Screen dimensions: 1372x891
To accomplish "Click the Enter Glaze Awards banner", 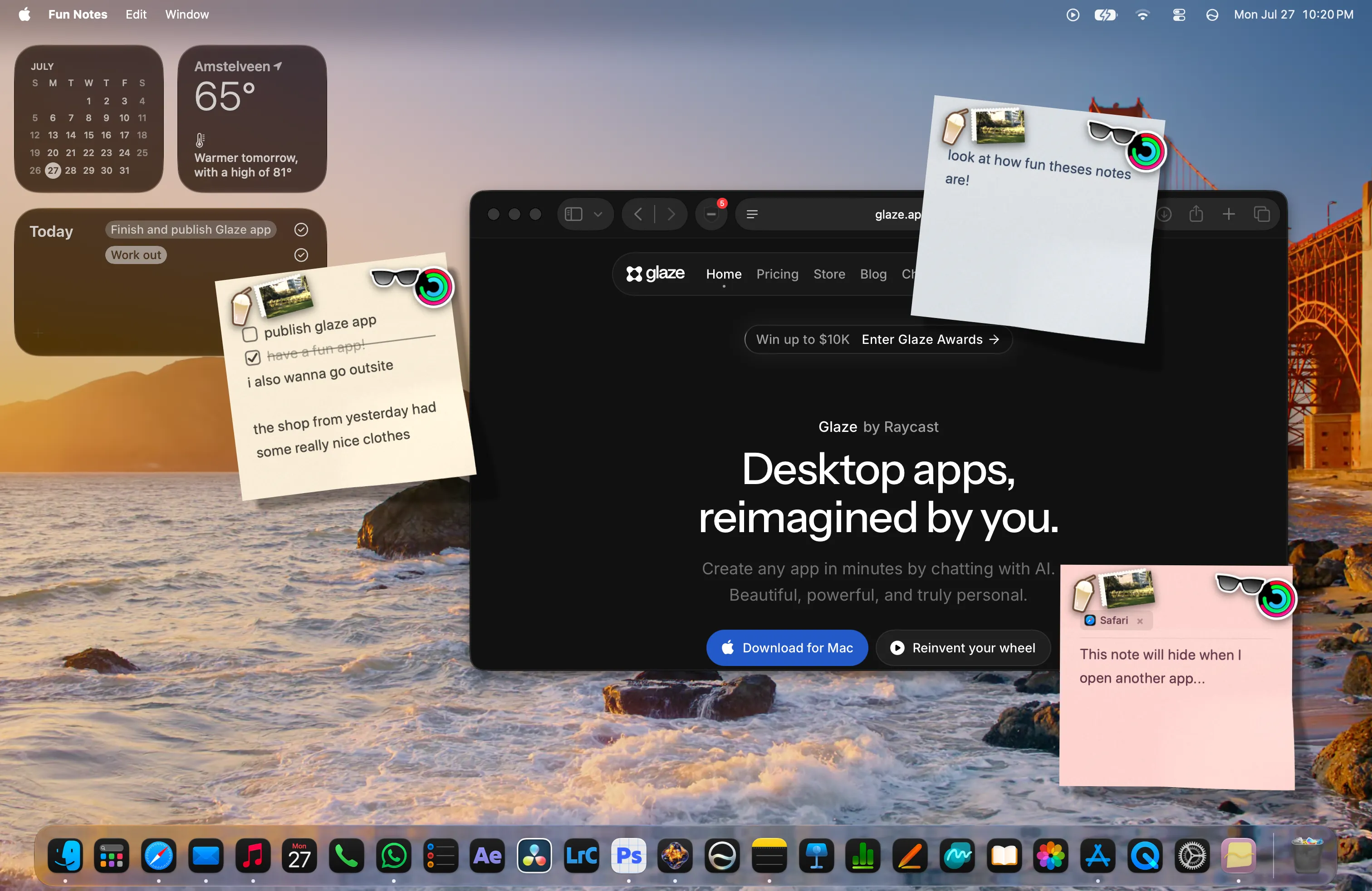I will pyautogui.click(x=878, y=339).
